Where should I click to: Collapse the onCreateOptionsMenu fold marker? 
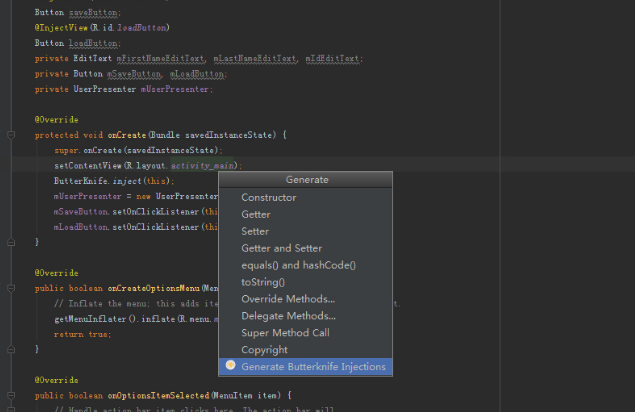pos(11,288)
